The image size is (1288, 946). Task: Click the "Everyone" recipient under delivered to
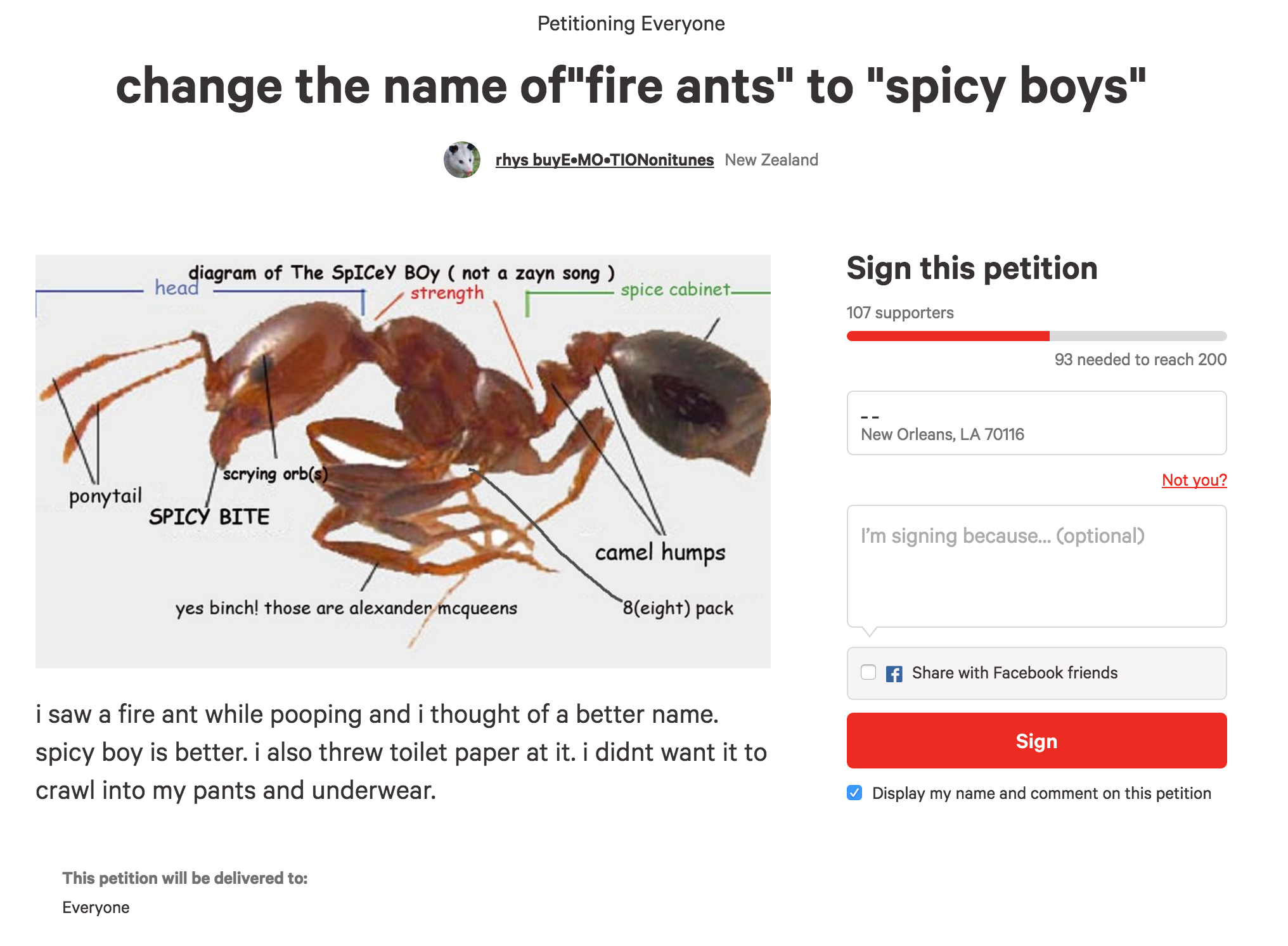point(96,907)
